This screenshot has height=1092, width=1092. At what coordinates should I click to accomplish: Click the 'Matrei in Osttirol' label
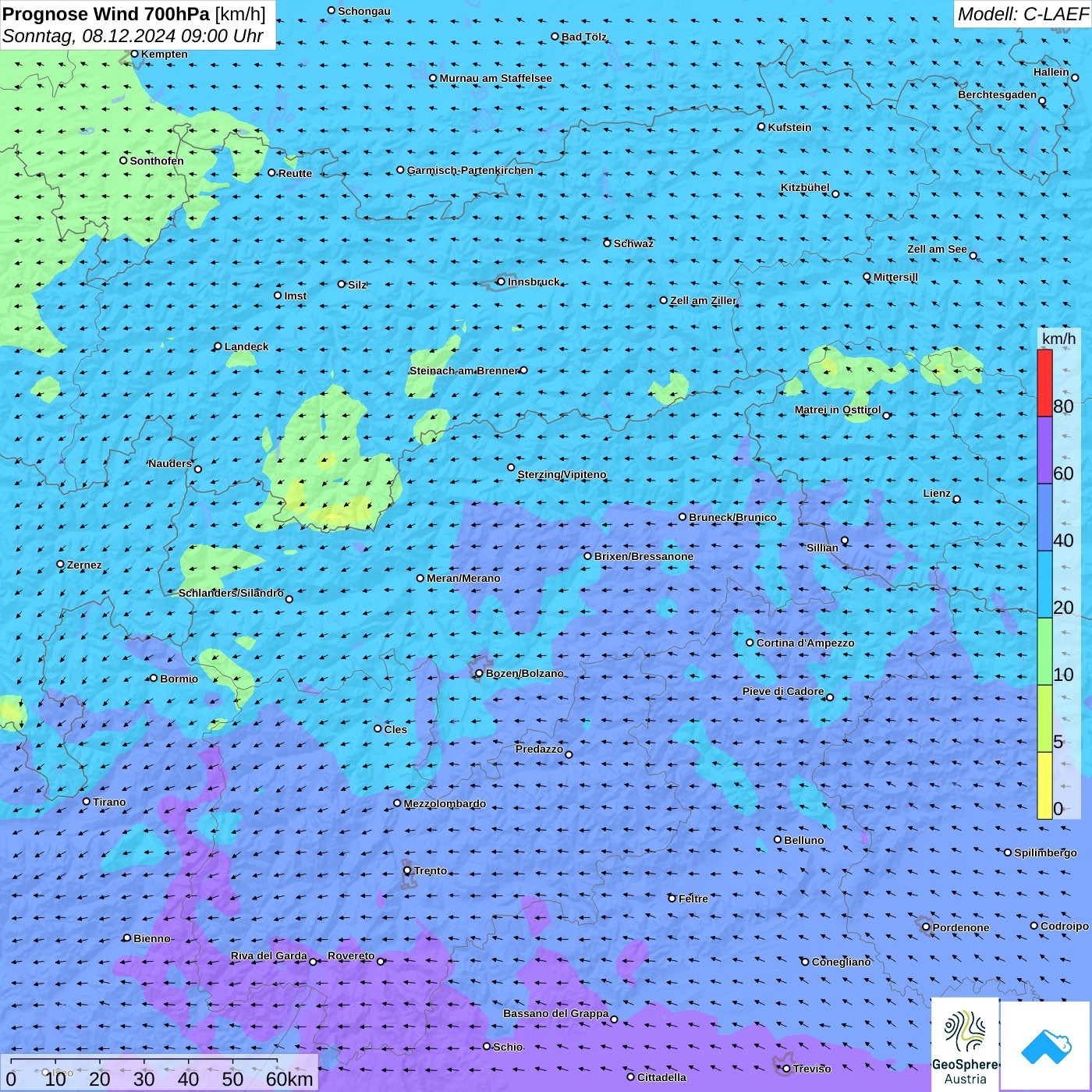pyautogui.click(x=838, y=410)
